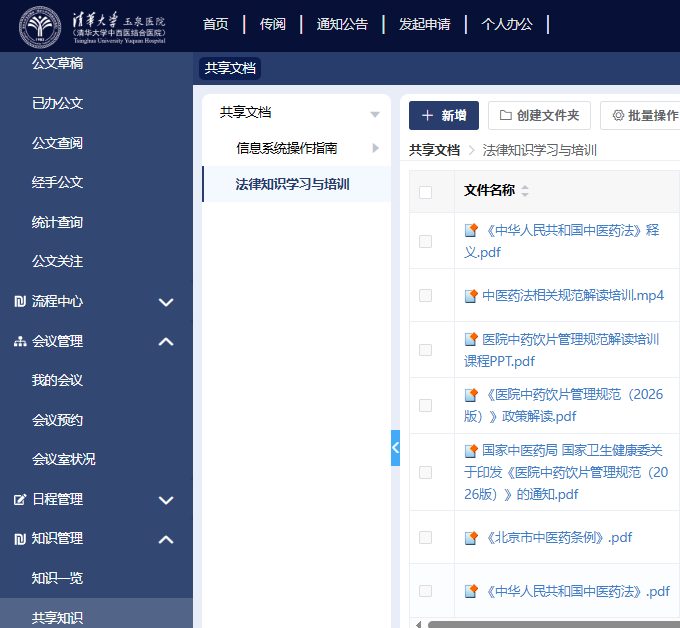Expand the 流程中心 chevron
Screen dimensions: 680x628
pyautogui.click(x=166, y=302)
